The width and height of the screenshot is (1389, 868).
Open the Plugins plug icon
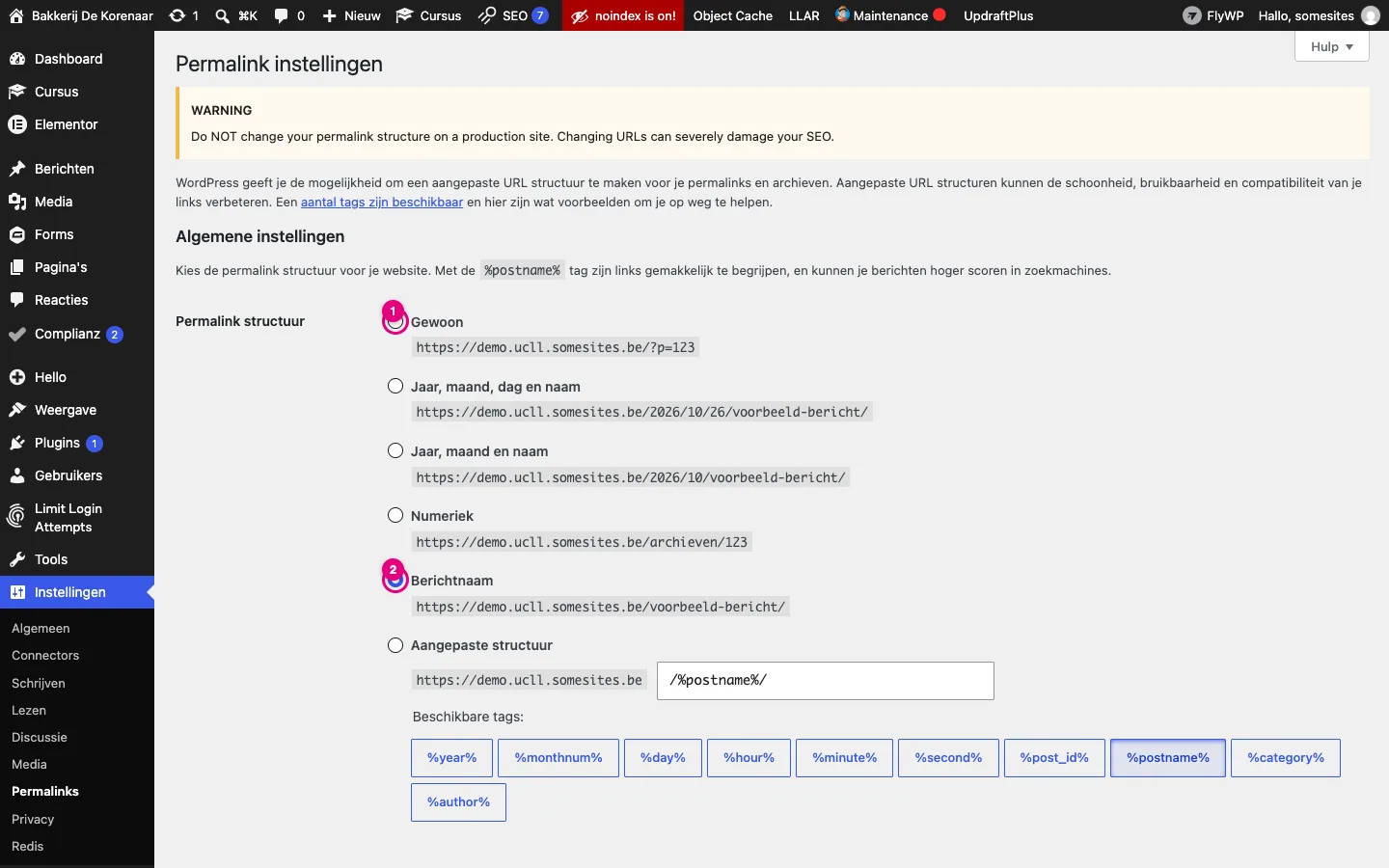point(16,443)
